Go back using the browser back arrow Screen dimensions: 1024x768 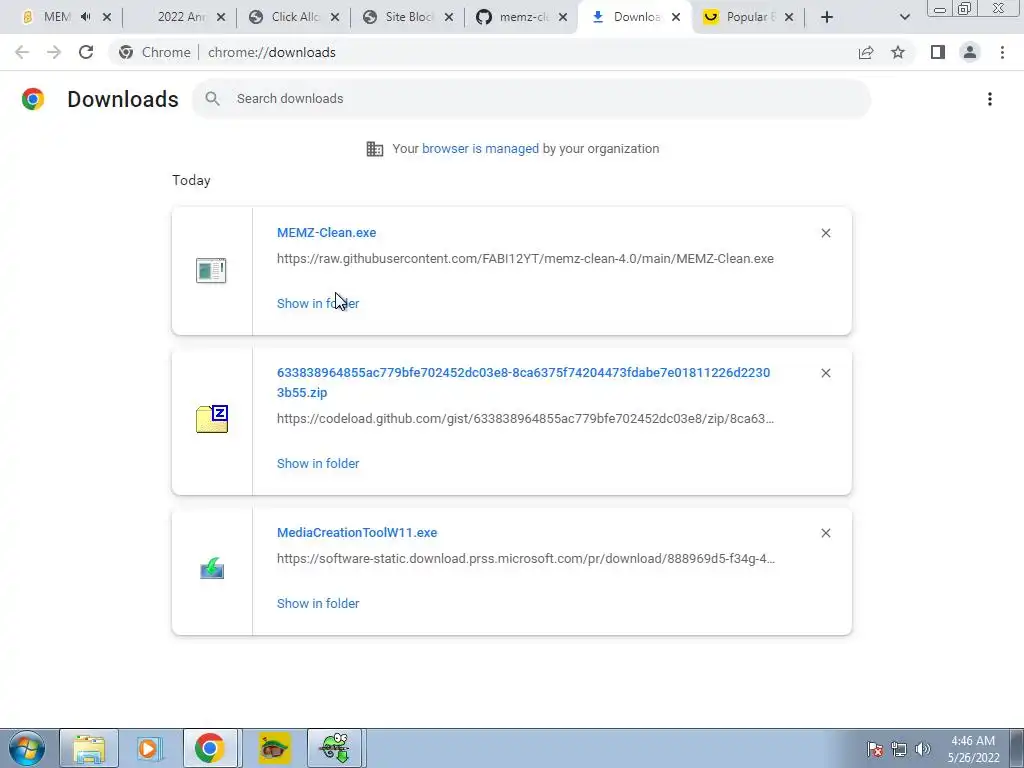pyautogui.click(x=22, y=52)
